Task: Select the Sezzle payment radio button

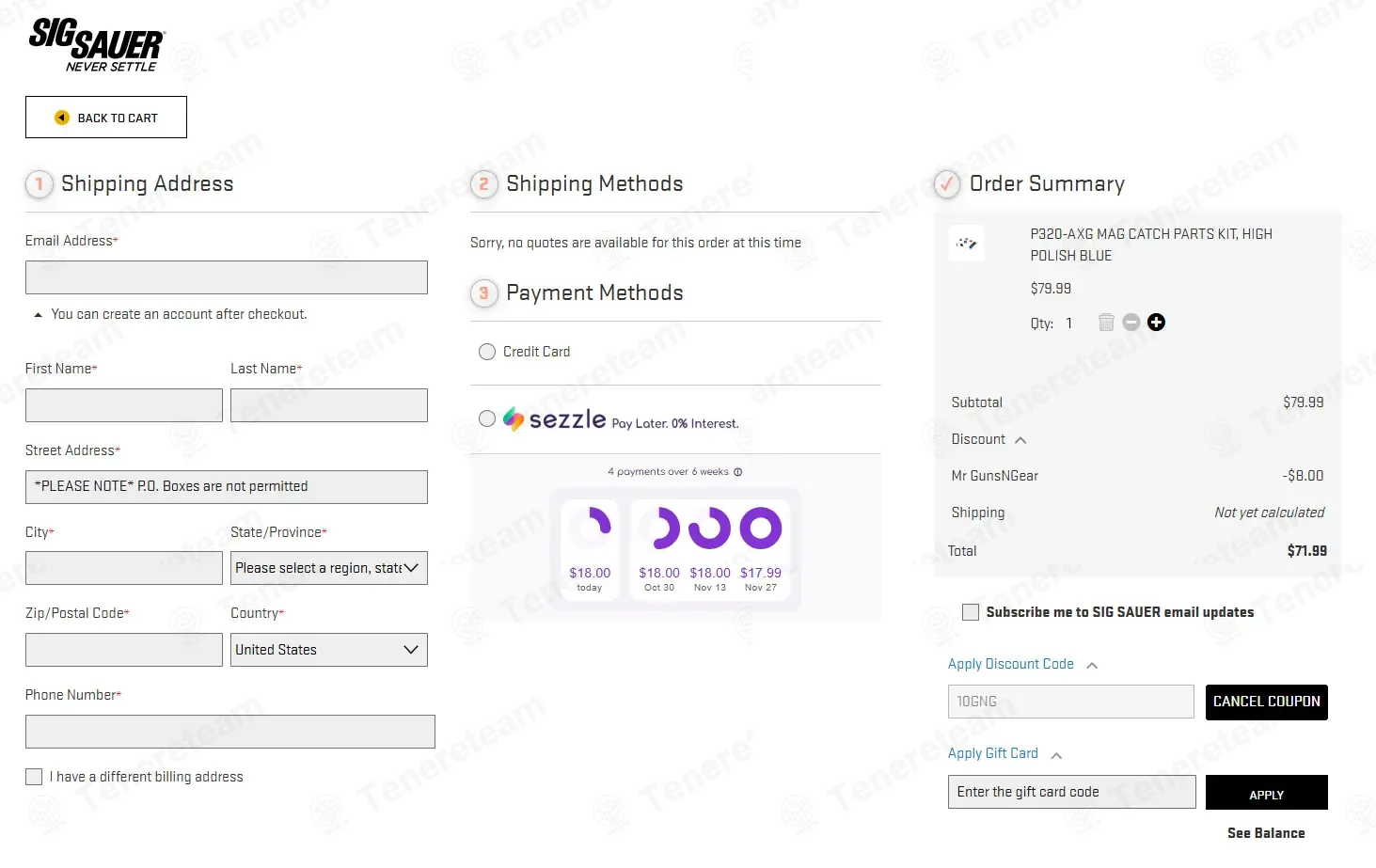Action: coord(487,418)
